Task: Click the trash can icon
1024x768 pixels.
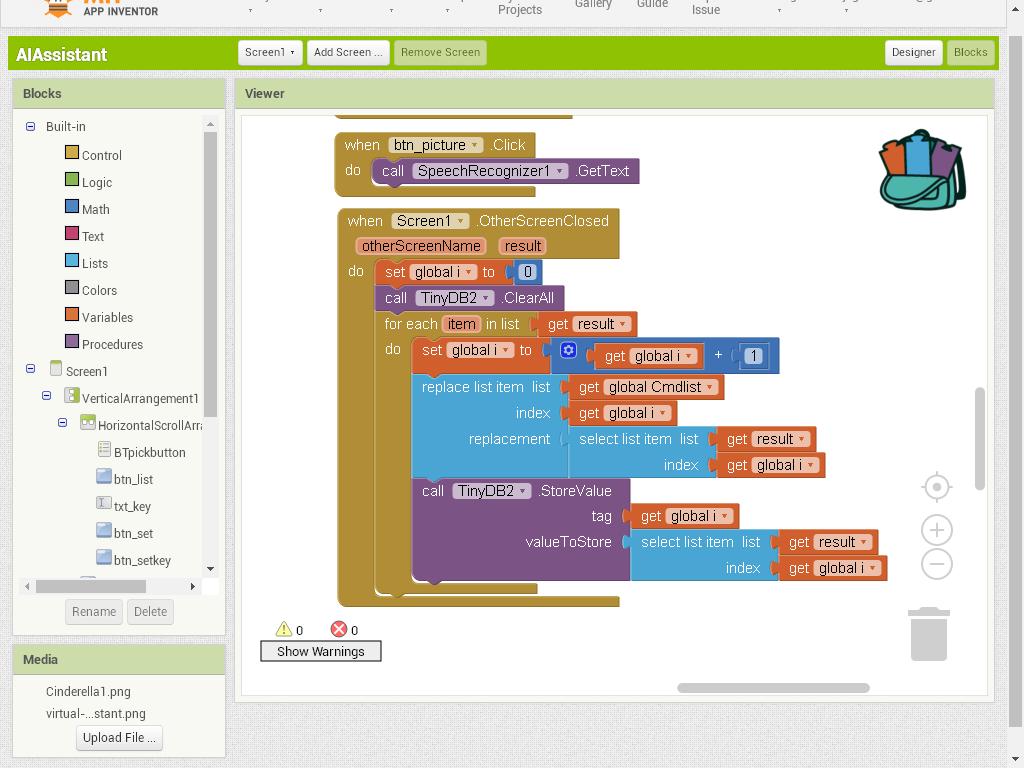Action: click(x=929, y=634)
